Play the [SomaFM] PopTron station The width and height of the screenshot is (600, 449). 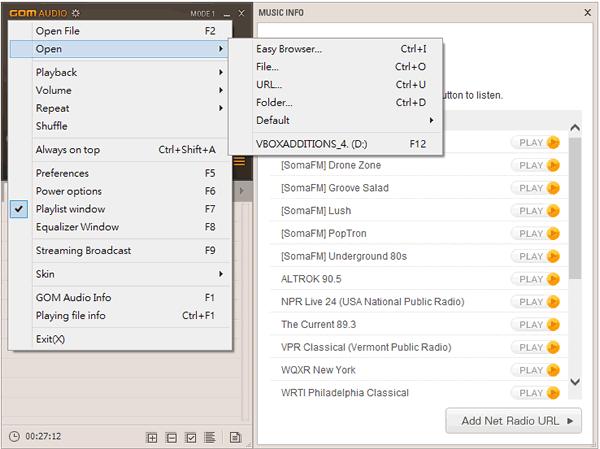[x=535, y=233]
